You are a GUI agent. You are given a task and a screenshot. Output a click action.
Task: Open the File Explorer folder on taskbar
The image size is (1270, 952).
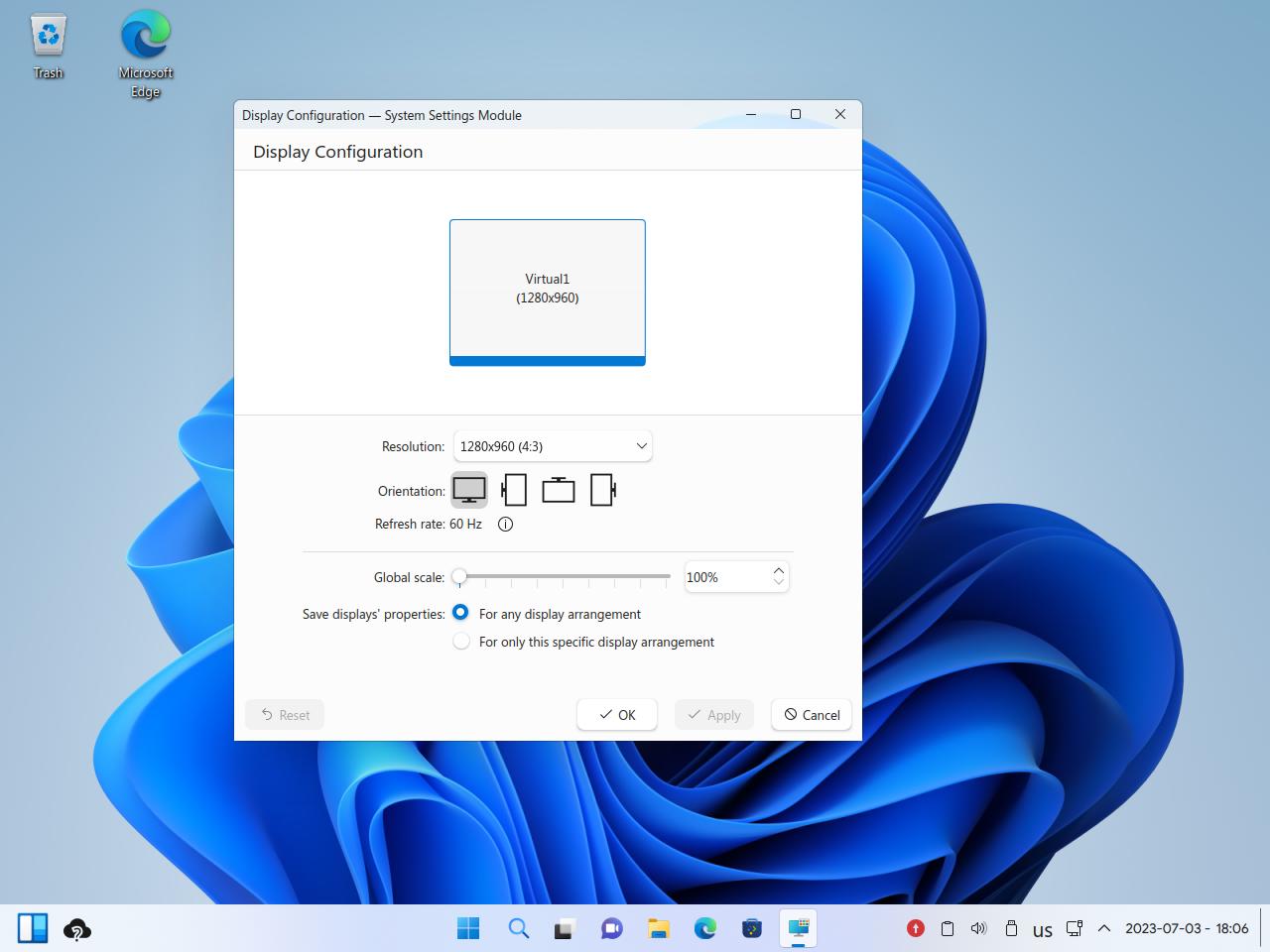pyautogui.click(x=658, y=928)
